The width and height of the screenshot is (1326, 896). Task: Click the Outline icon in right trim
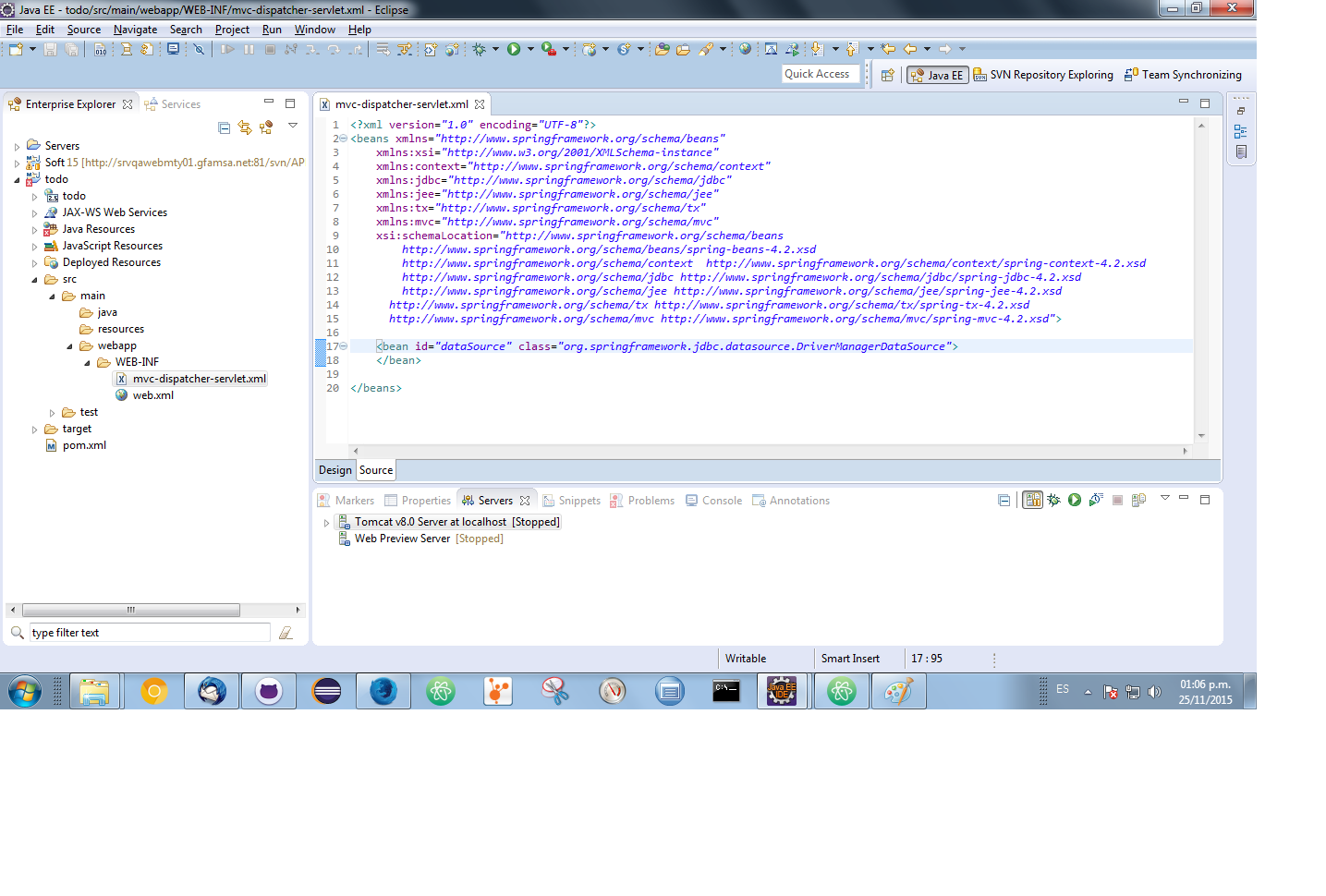click(1240, 131)
